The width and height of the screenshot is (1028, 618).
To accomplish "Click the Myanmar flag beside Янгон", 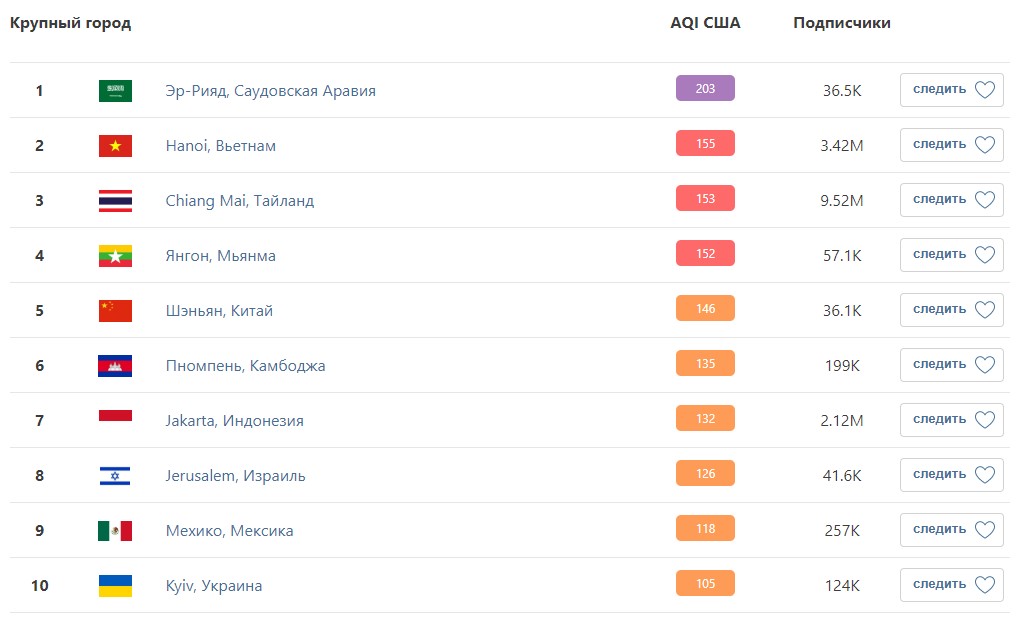I will pos(115,256).
